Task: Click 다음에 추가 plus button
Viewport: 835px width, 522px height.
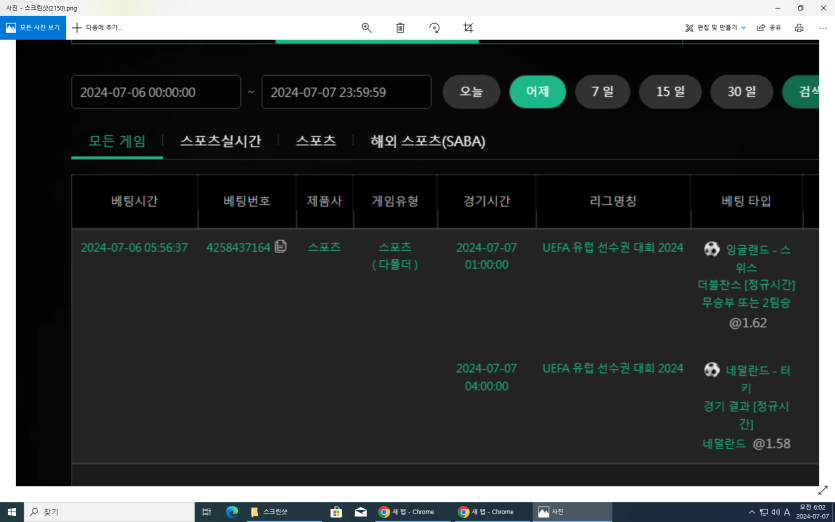Action: 97,28
